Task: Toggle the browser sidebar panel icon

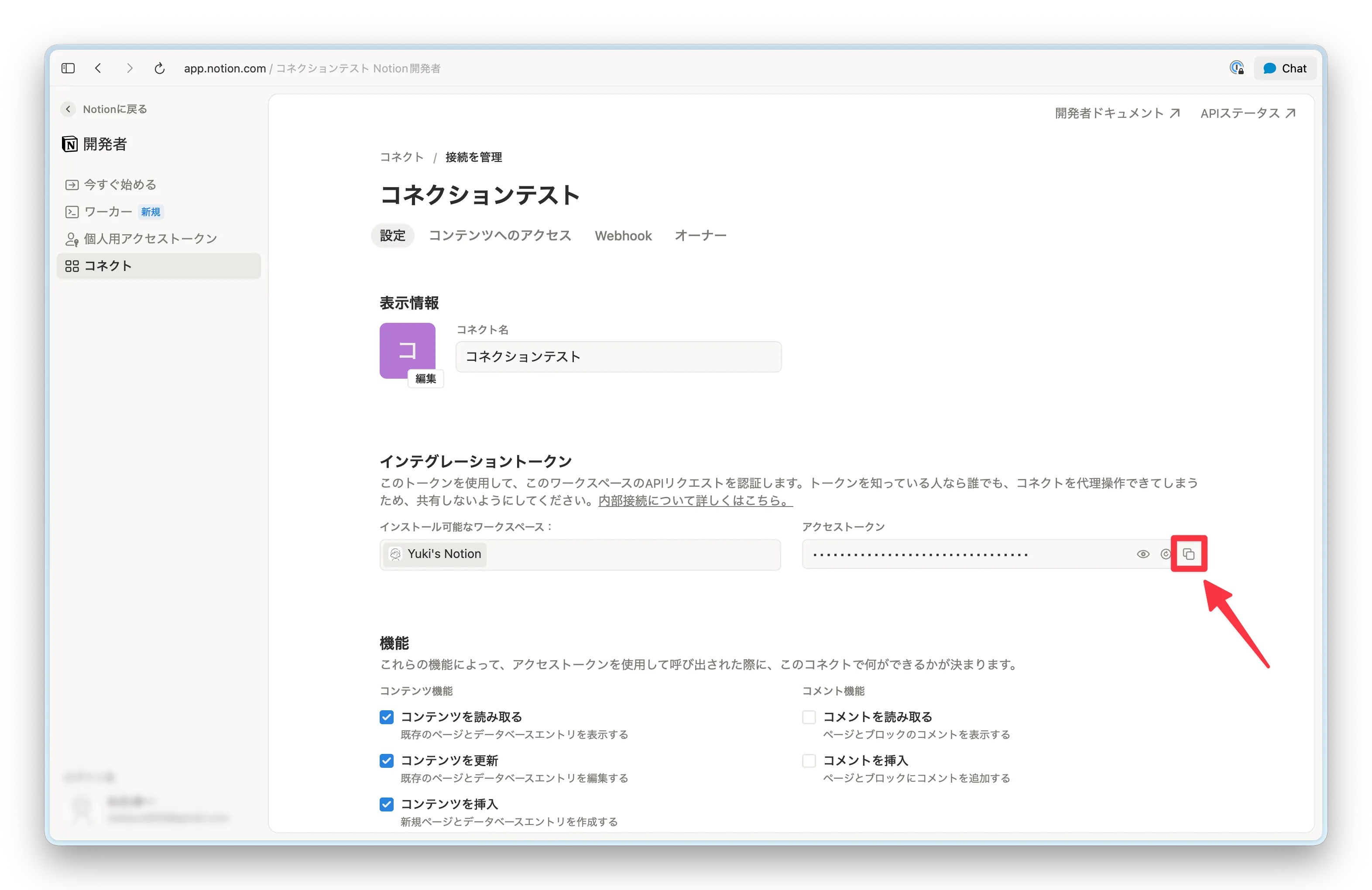Action: (68, 68)
